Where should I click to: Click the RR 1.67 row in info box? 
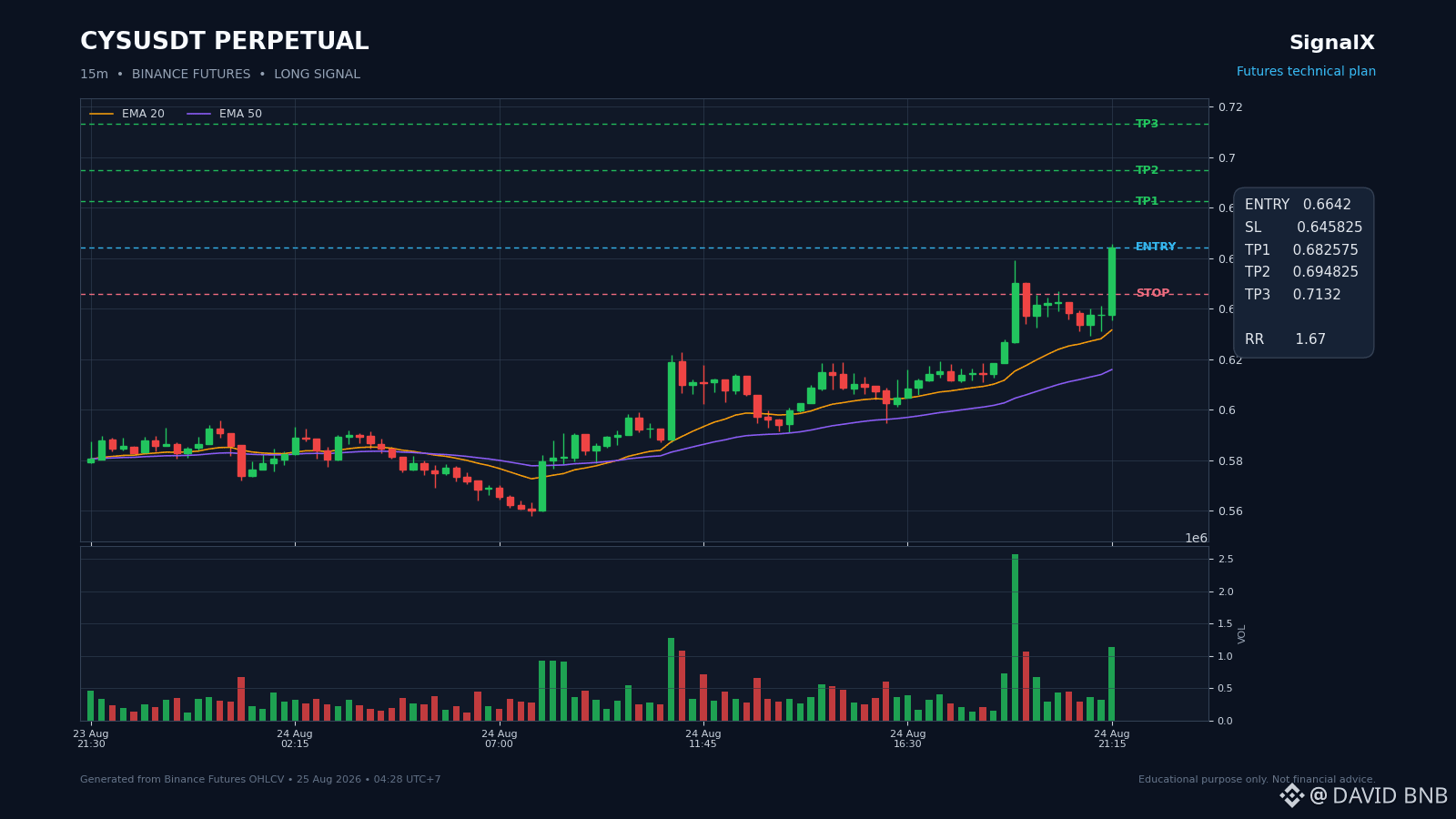[1285, 339]
